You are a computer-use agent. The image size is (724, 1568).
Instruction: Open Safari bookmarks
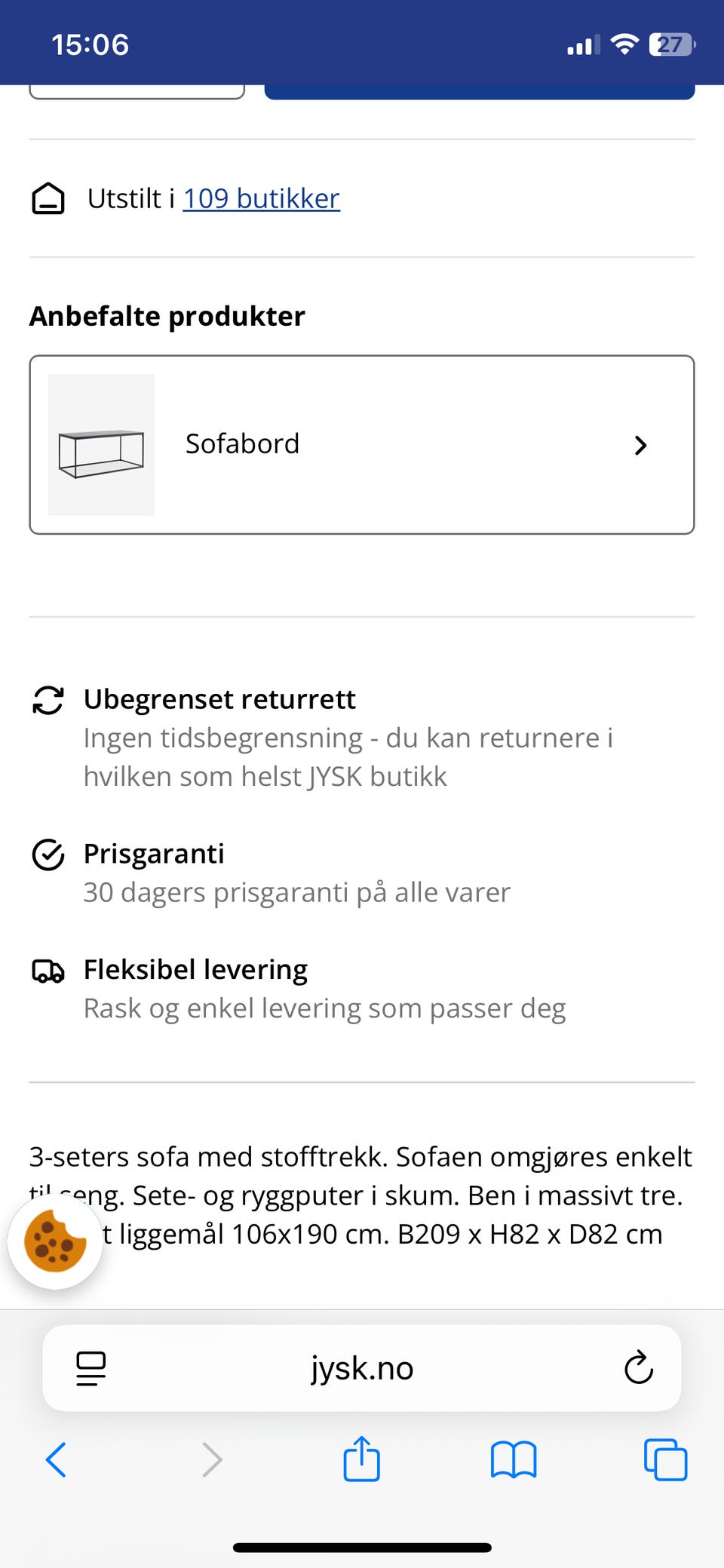514,1459
